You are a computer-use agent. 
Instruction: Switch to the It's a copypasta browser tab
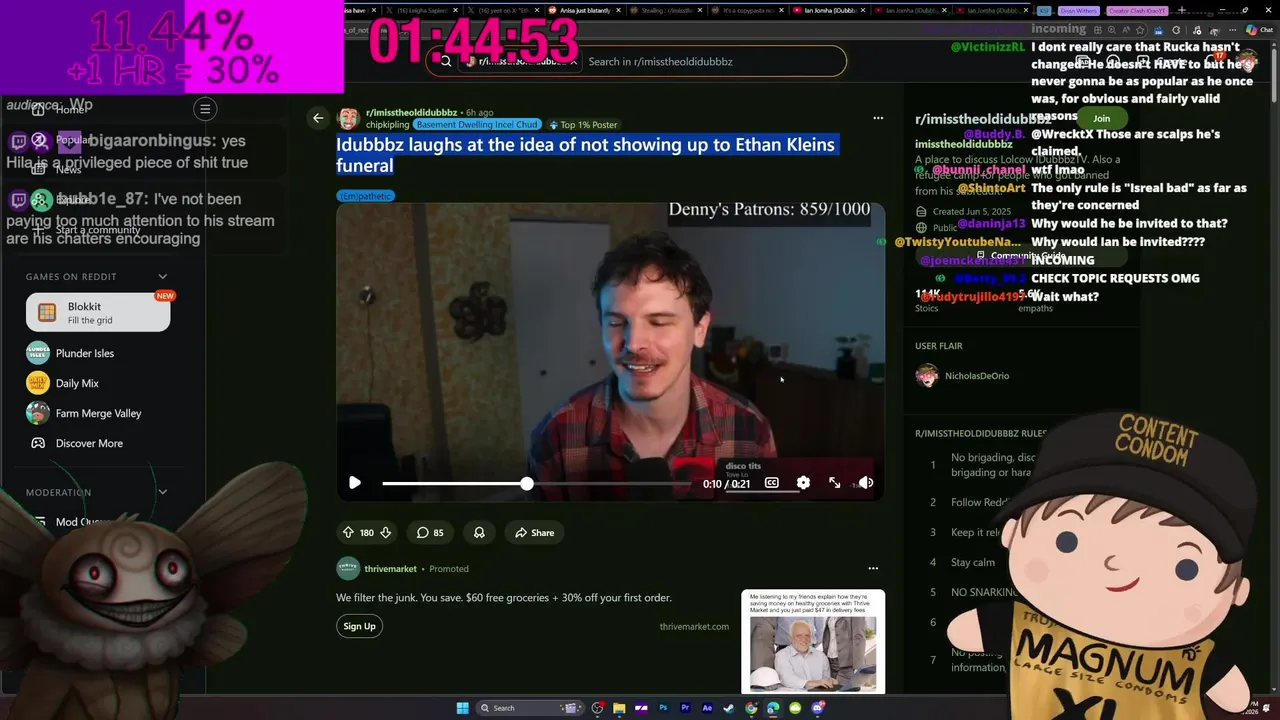(x=748, y=10)
